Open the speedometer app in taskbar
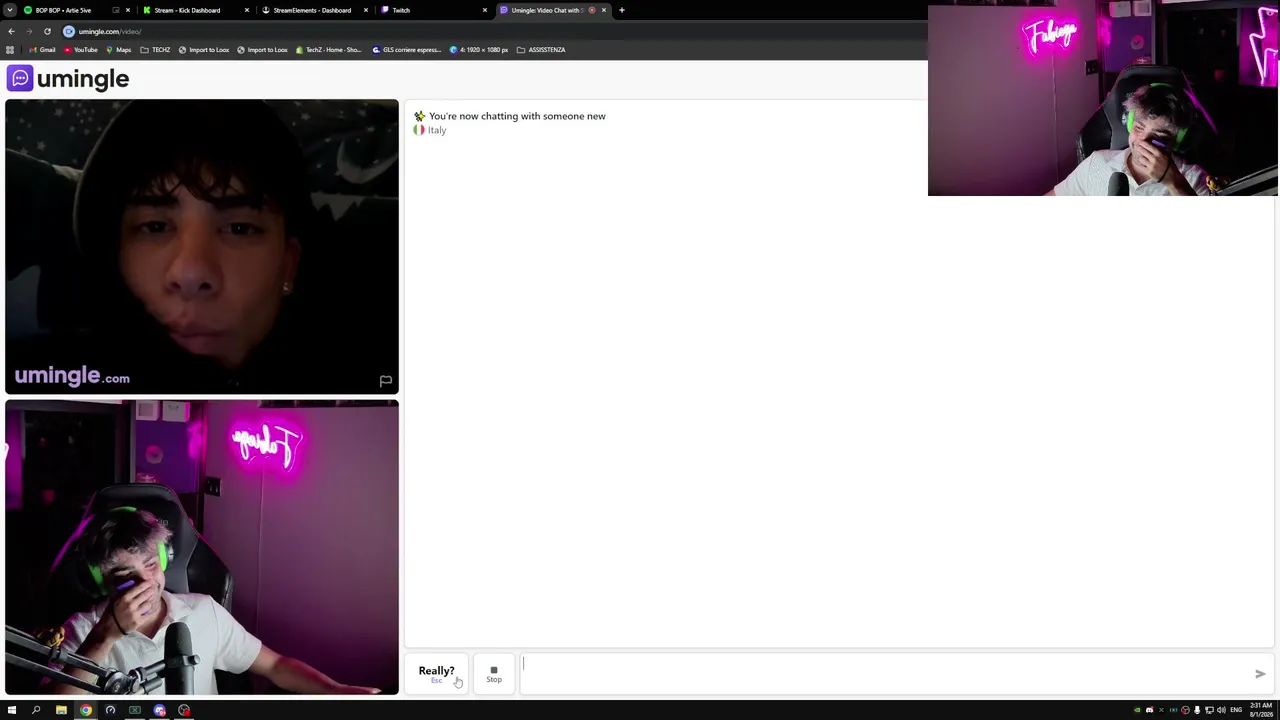The height and width of the screenshot is (720, 1280). pos(110,710)
